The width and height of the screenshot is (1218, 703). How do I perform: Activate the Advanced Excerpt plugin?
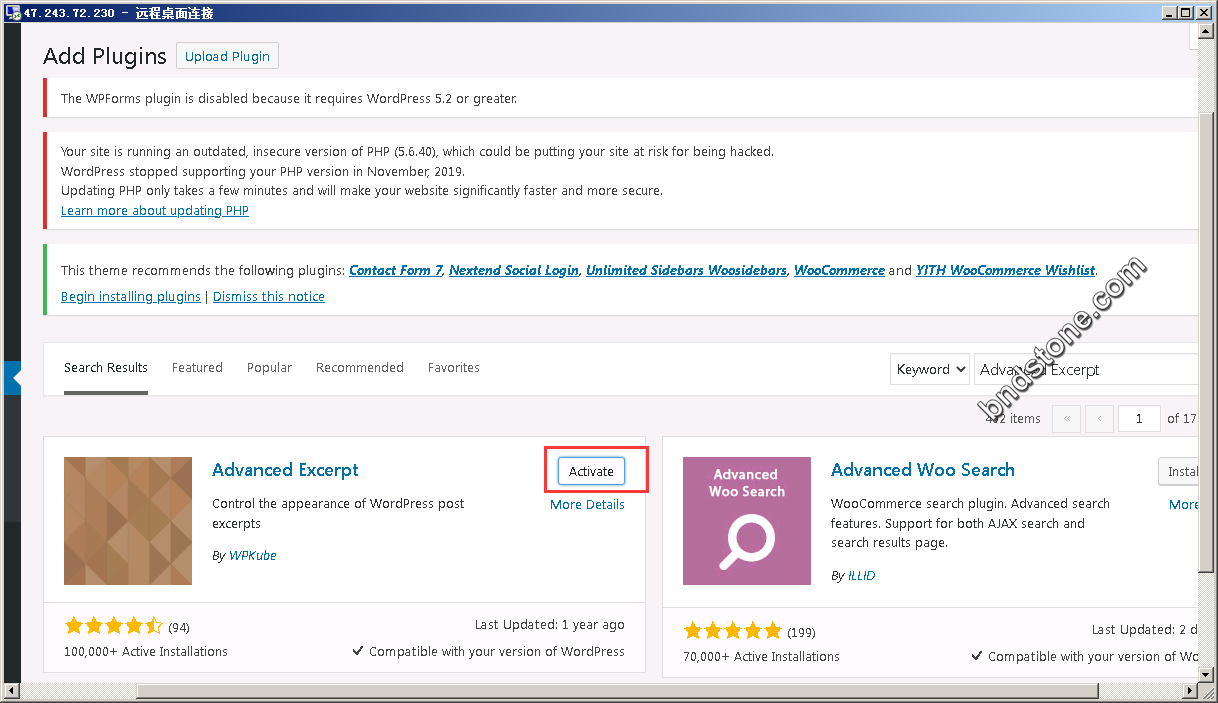pos(591,471)
